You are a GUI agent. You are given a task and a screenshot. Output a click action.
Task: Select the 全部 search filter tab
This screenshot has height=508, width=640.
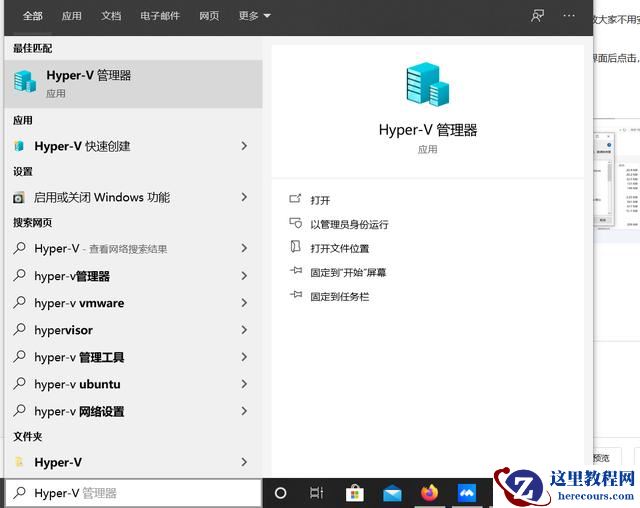tap(33, 16)
